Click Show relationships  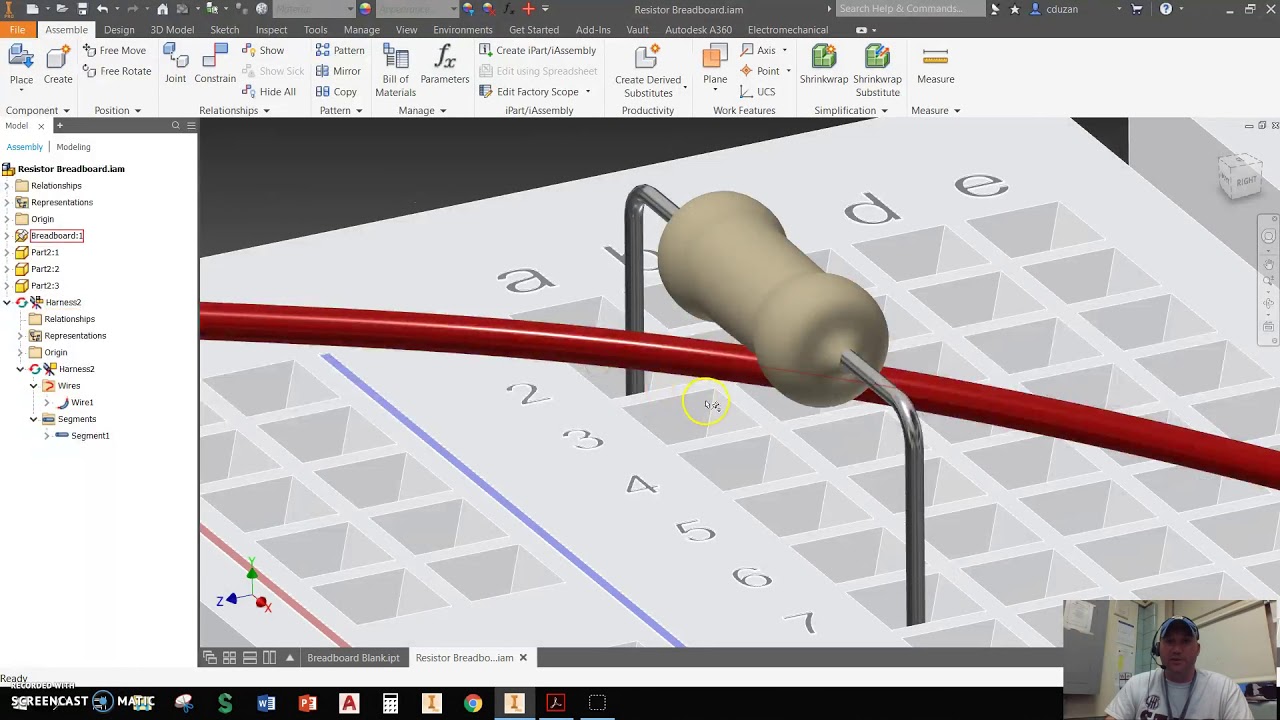pyautogui.click(x=263, y=50)
